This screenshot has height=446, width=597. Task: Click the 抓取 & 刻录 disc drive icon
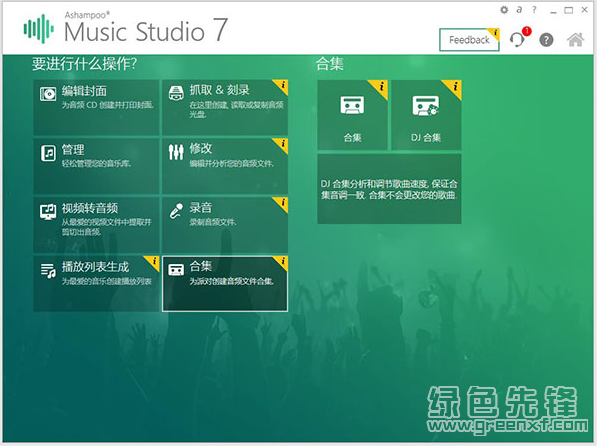pos(176,93)
